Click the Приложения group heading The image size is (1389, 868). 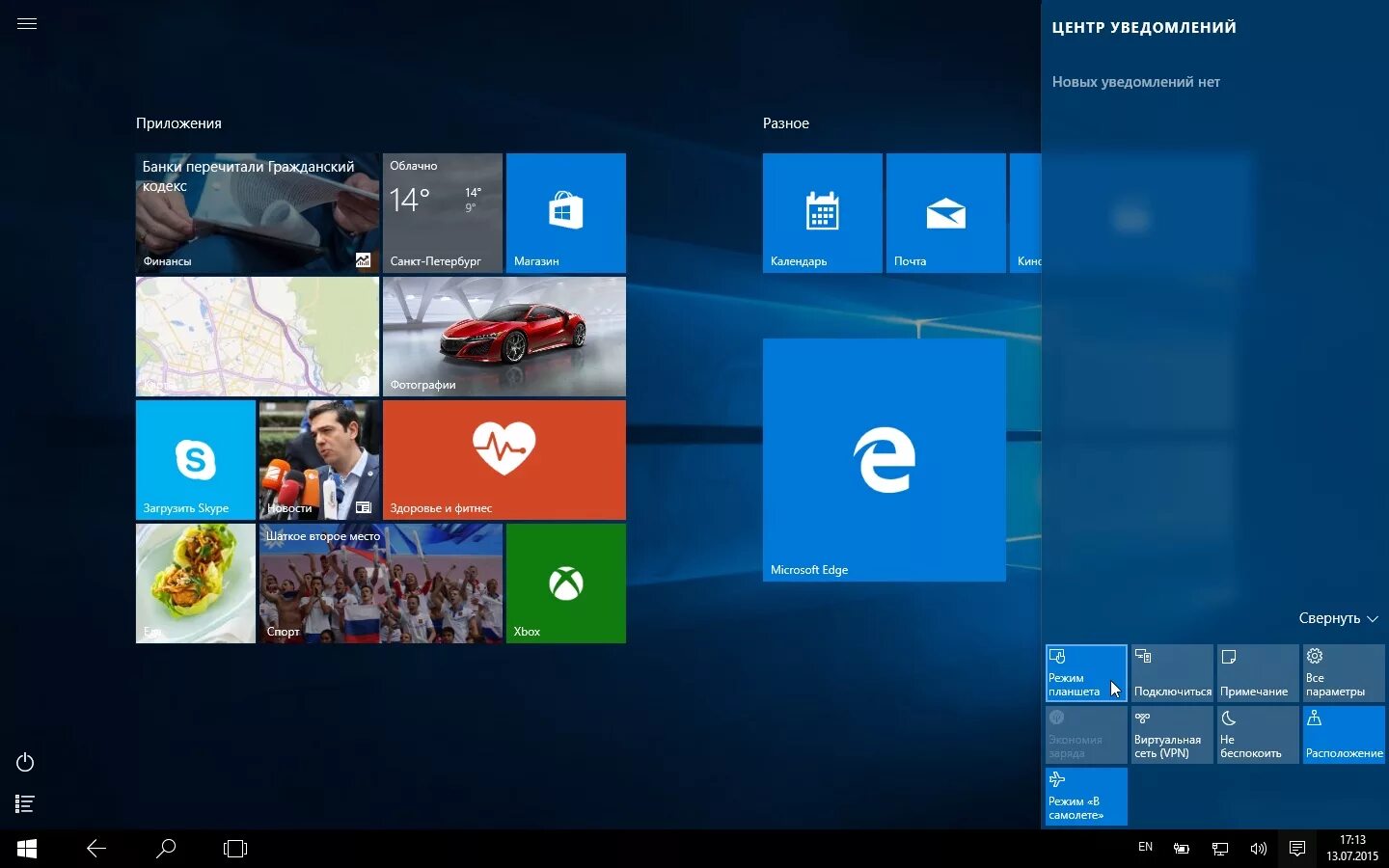tap(178, 123)
